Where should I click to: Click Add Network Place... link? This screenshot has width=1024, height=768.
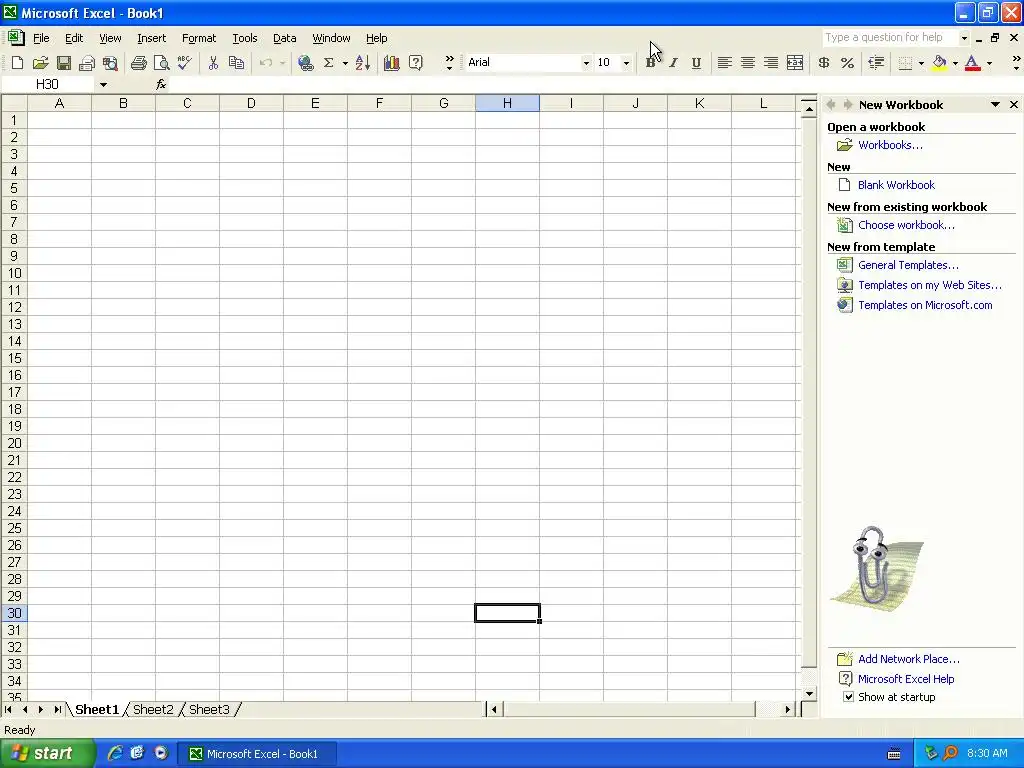click(x=908, y=659)
